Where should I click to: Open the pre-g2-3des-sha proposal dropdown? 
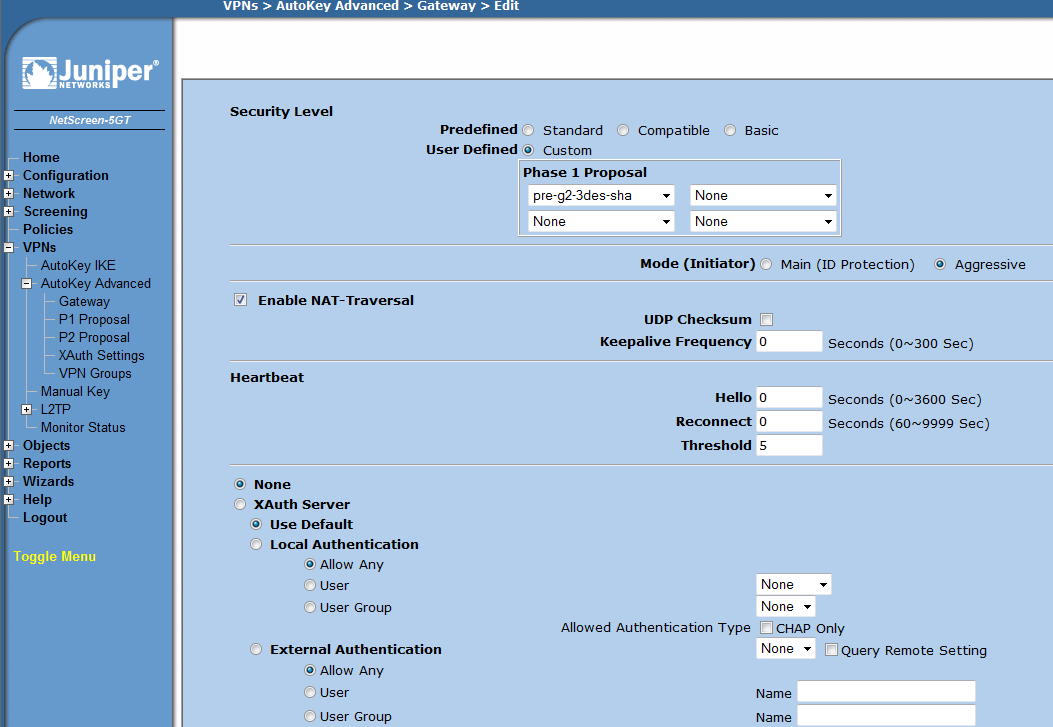coord(600,196)
